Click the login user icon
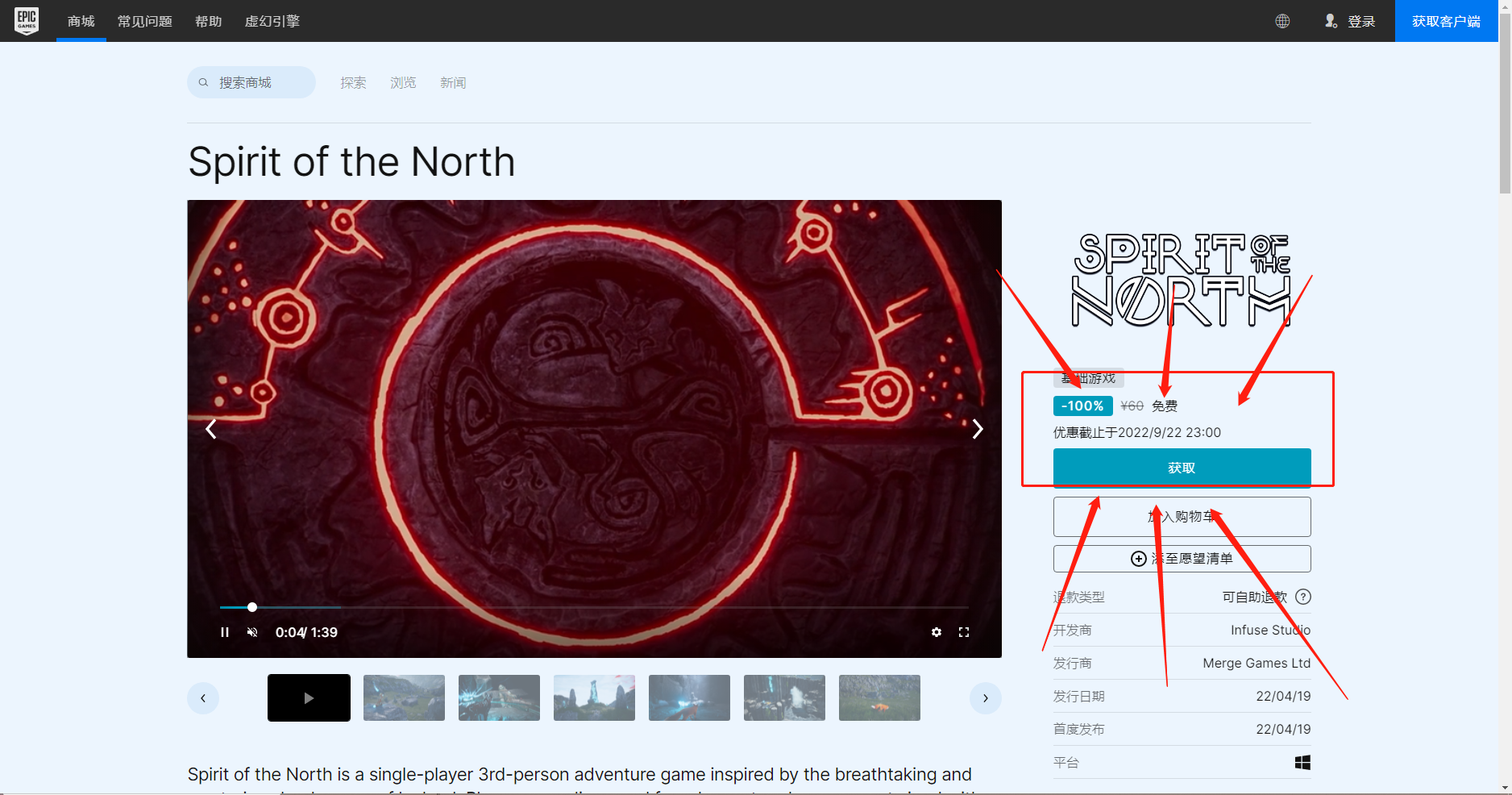1512x795 pixels. pyautogui.click(x=1331, y=21)
